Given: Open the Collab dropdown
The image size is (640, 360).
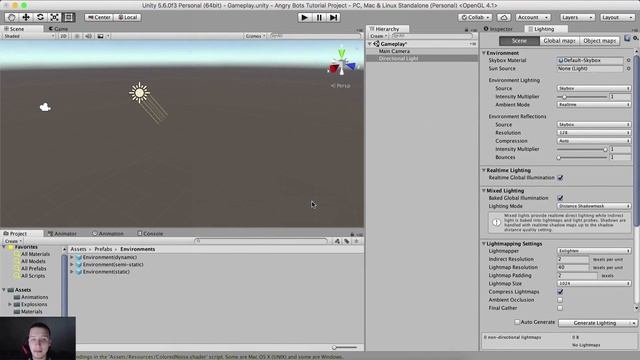Looking at the screenshot, I should point(475,18).
